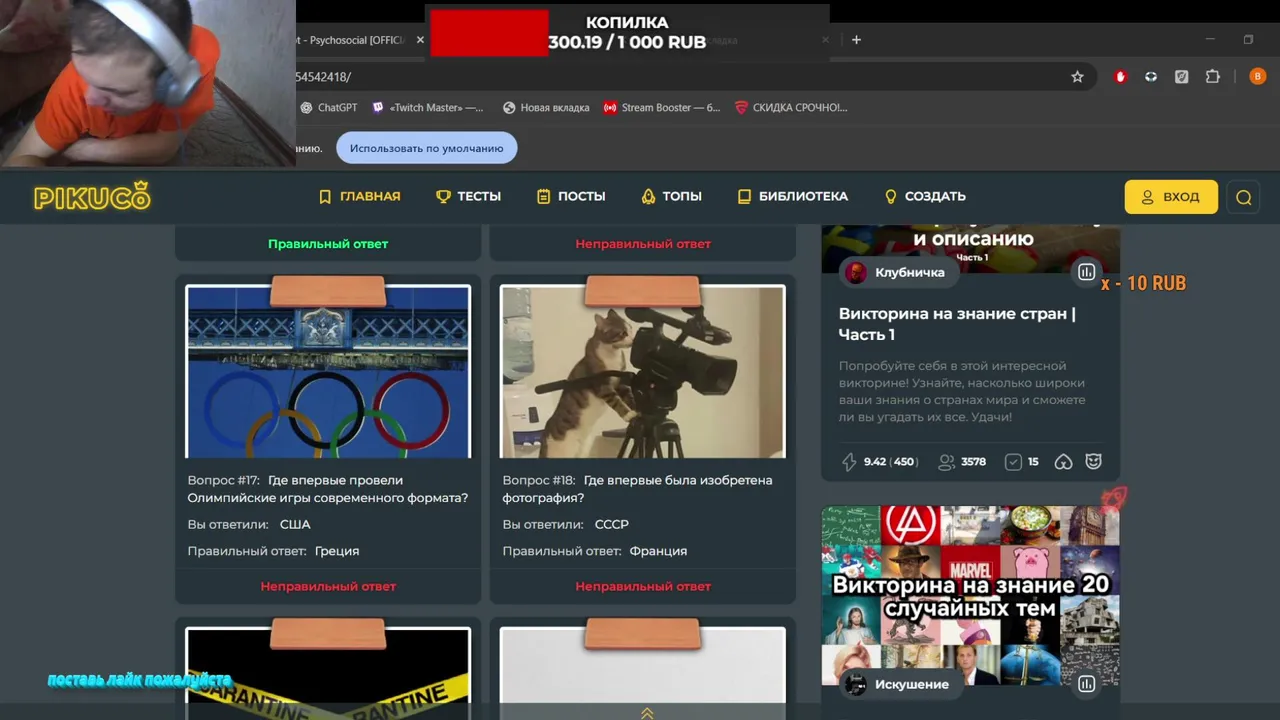The height and width of the screenshot is (720, 1280).
Task: Open the Twitch Master bookmark
Action: tap(428, 107)
